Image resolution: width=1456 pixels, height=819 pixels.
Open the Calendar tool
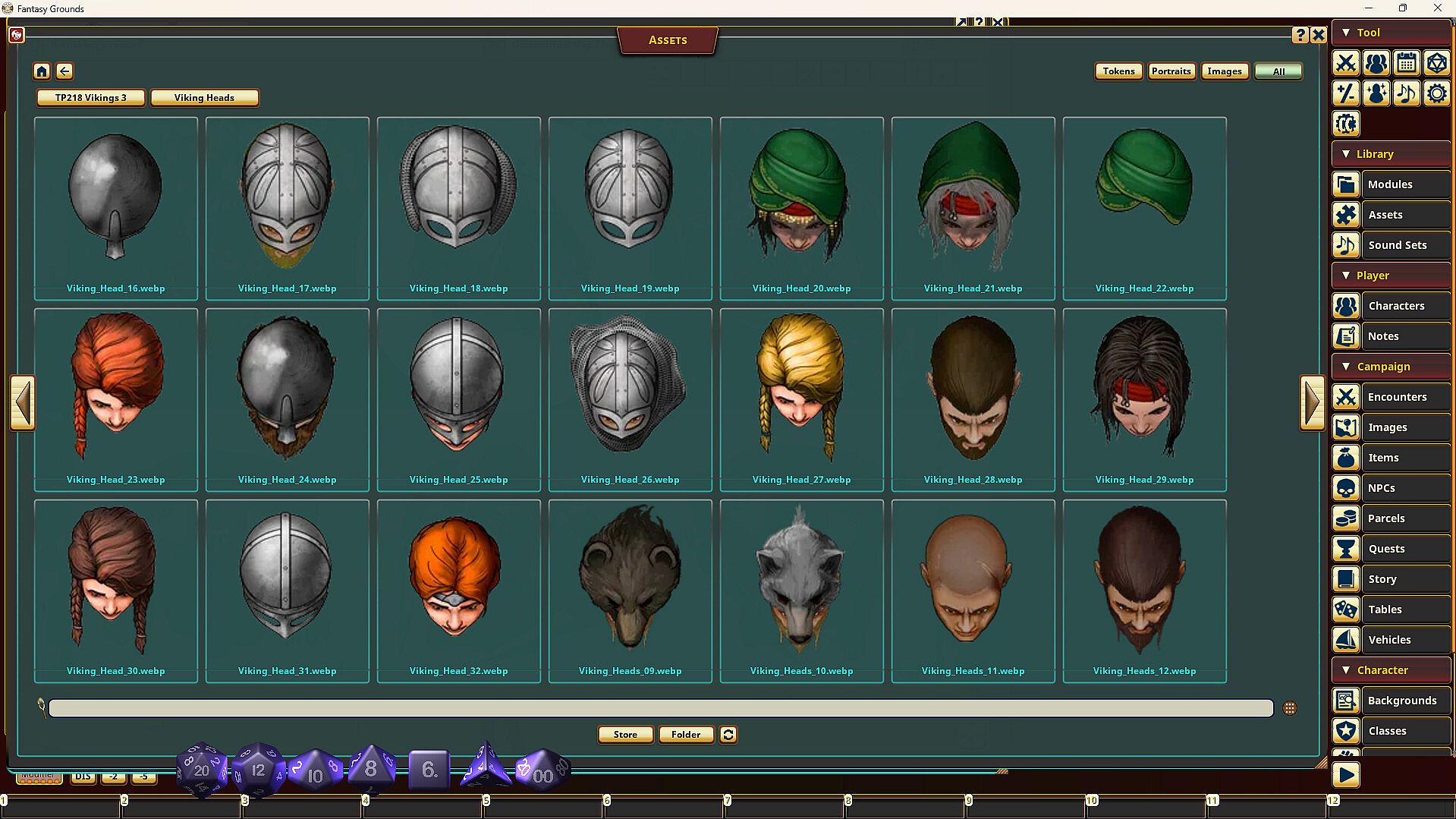1407,63
